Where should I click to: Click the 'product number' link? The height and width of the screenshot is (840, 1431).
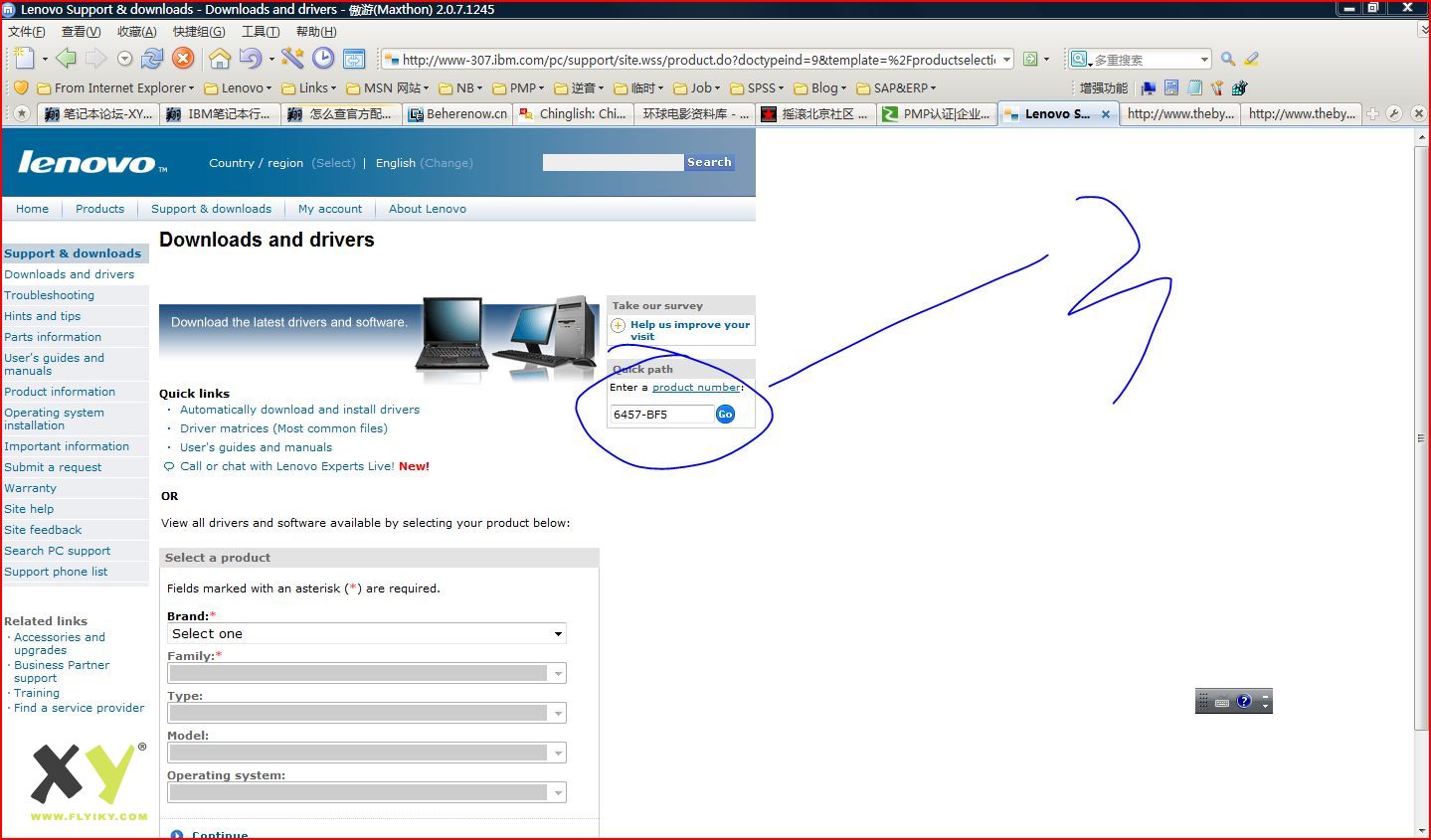(696, 388)
